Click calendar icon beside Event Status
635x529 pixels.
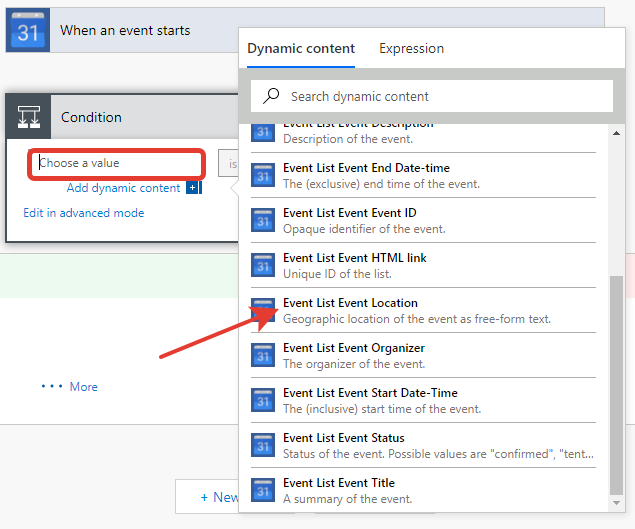coord(263,446)
